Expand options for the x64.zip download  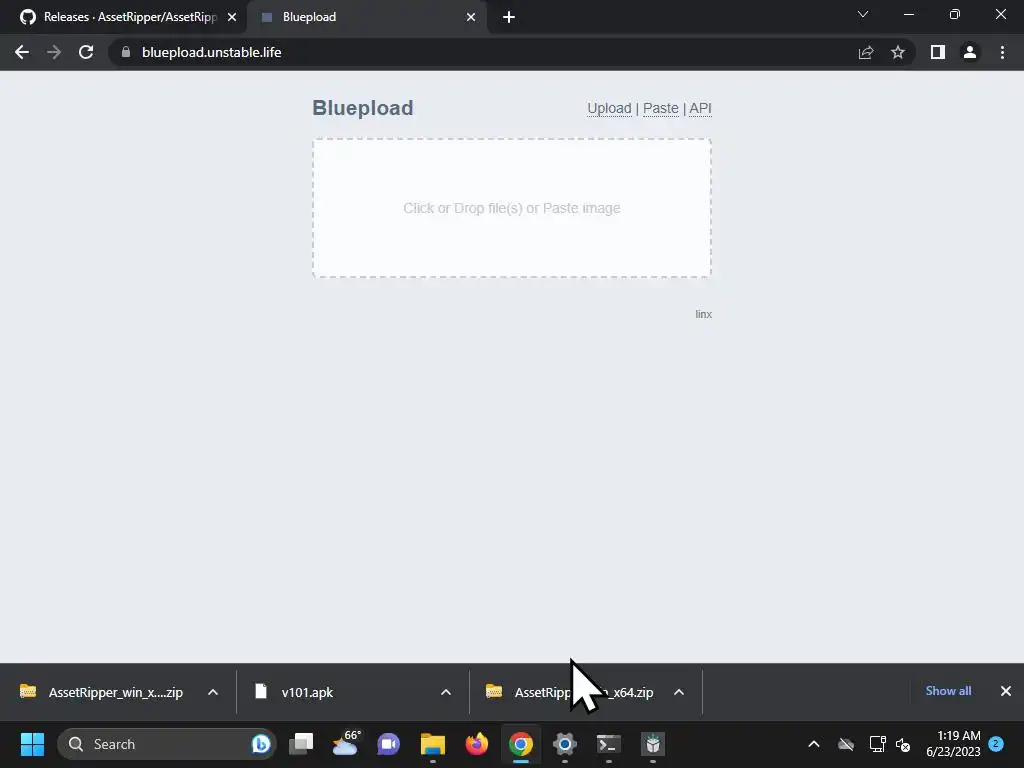(x=679, y=692)
